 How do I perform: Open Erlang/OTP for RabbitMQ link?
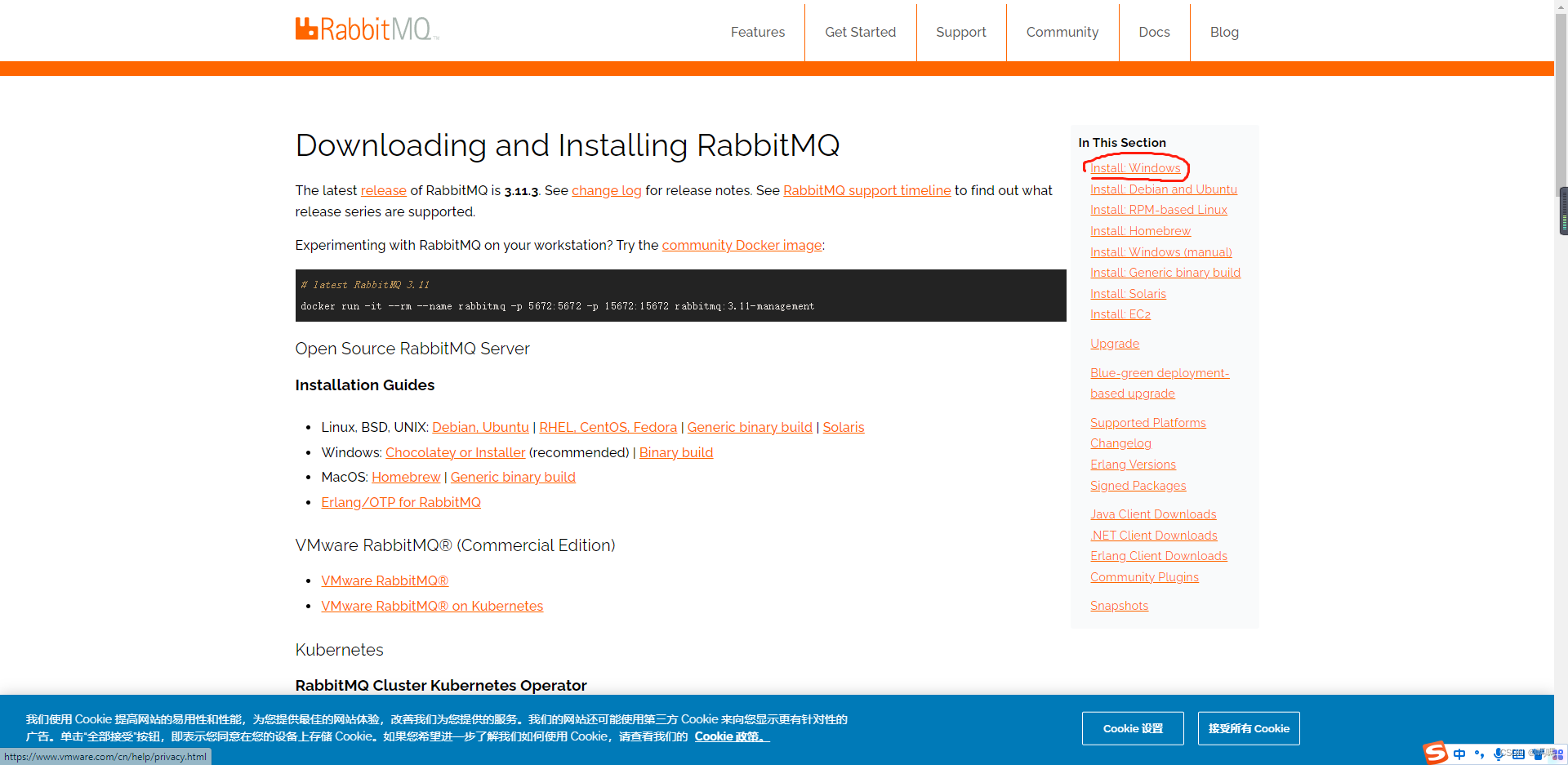[400, 502]
